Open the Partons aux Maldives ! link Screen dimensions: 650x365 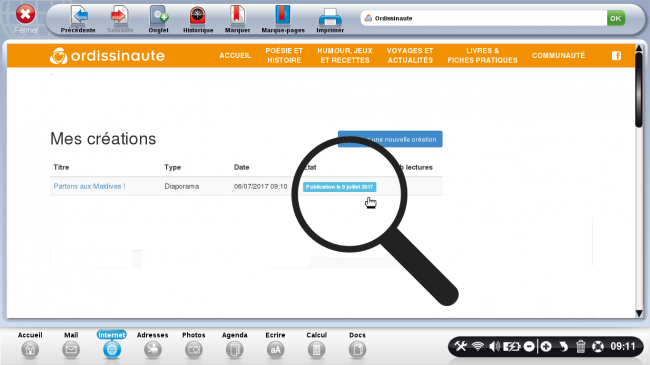[90, 186]
